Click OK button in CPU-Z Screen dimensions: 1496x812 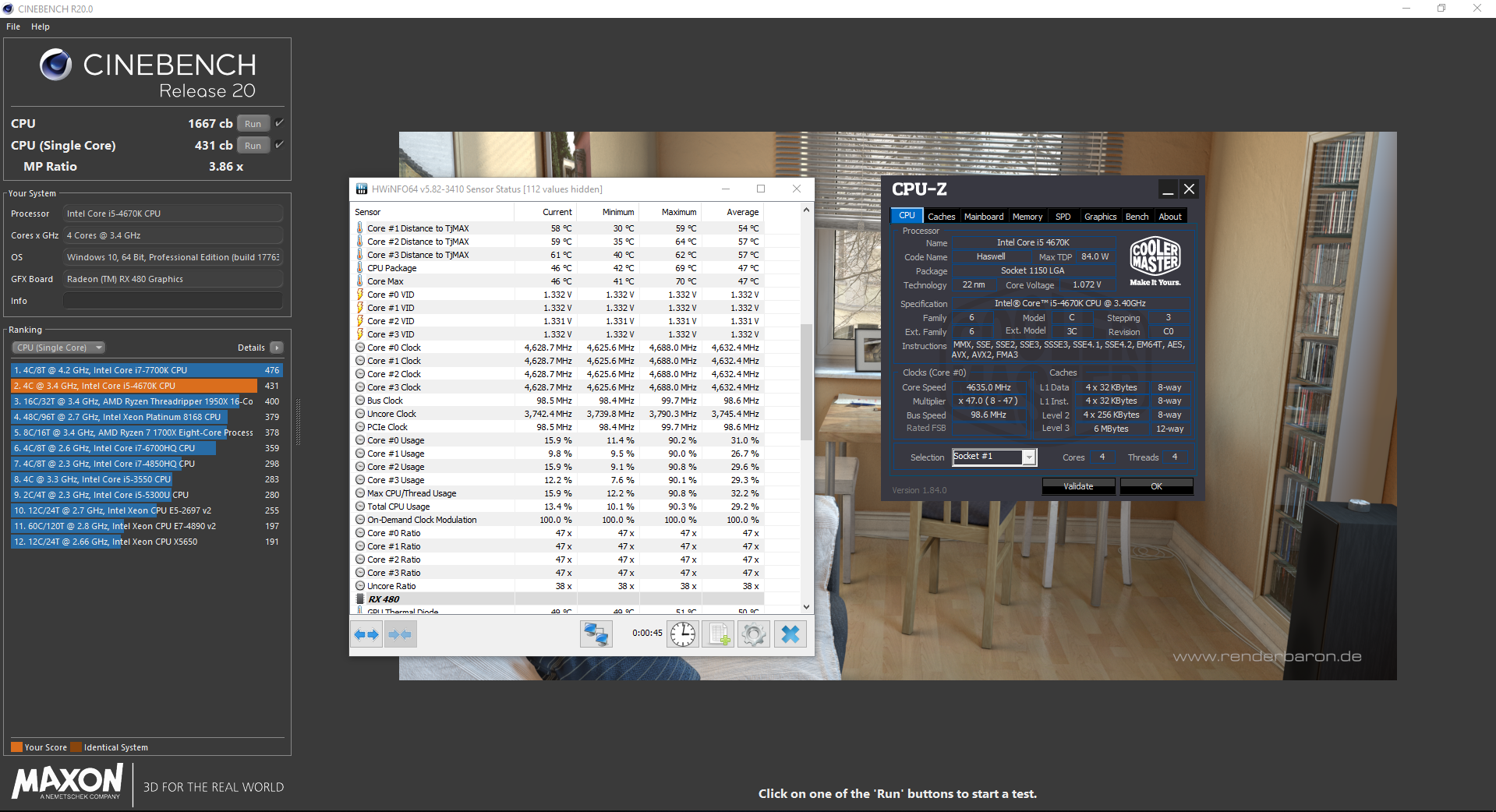point(1156,486)
